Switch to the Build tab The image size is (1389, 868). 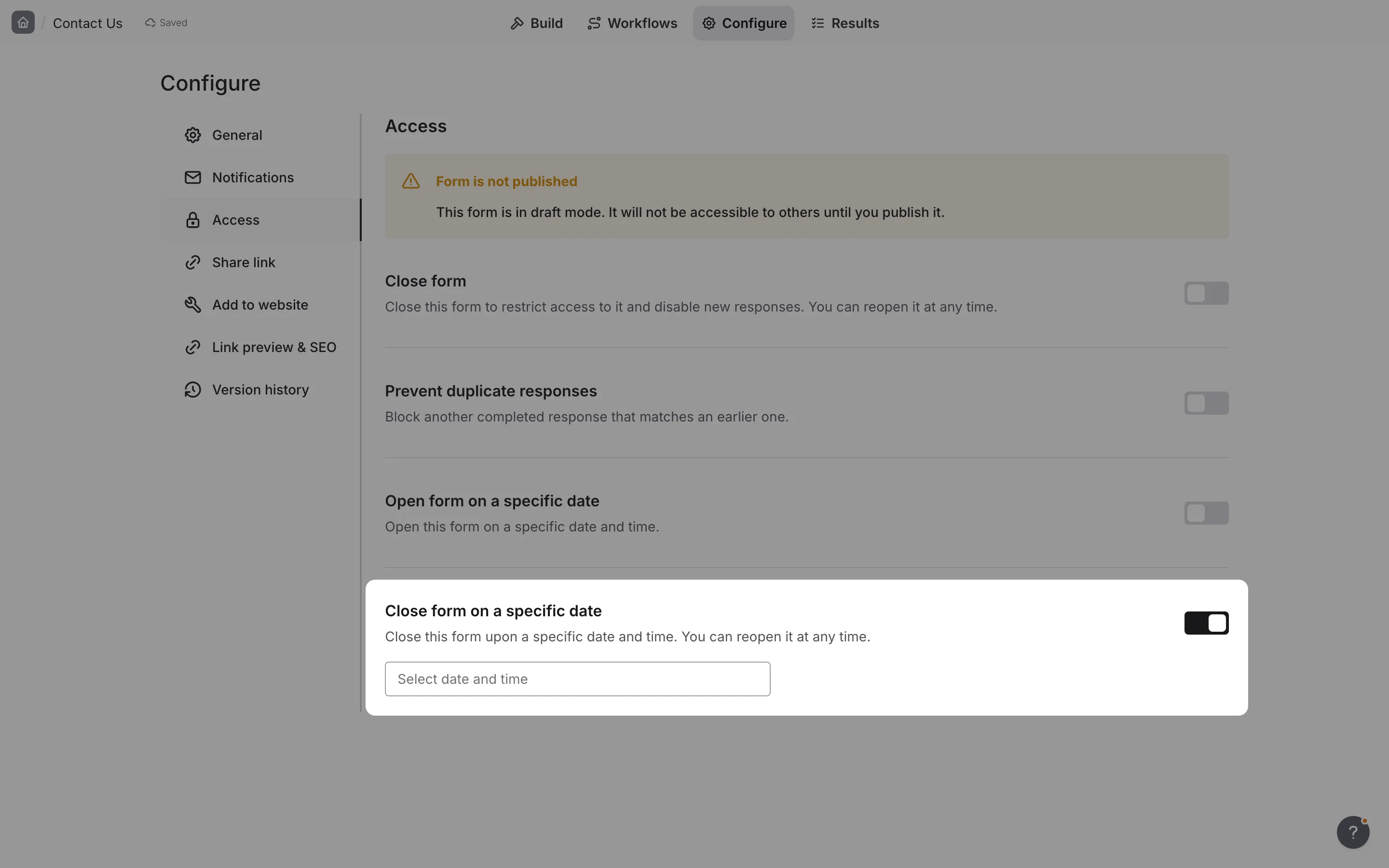(537, 24)
